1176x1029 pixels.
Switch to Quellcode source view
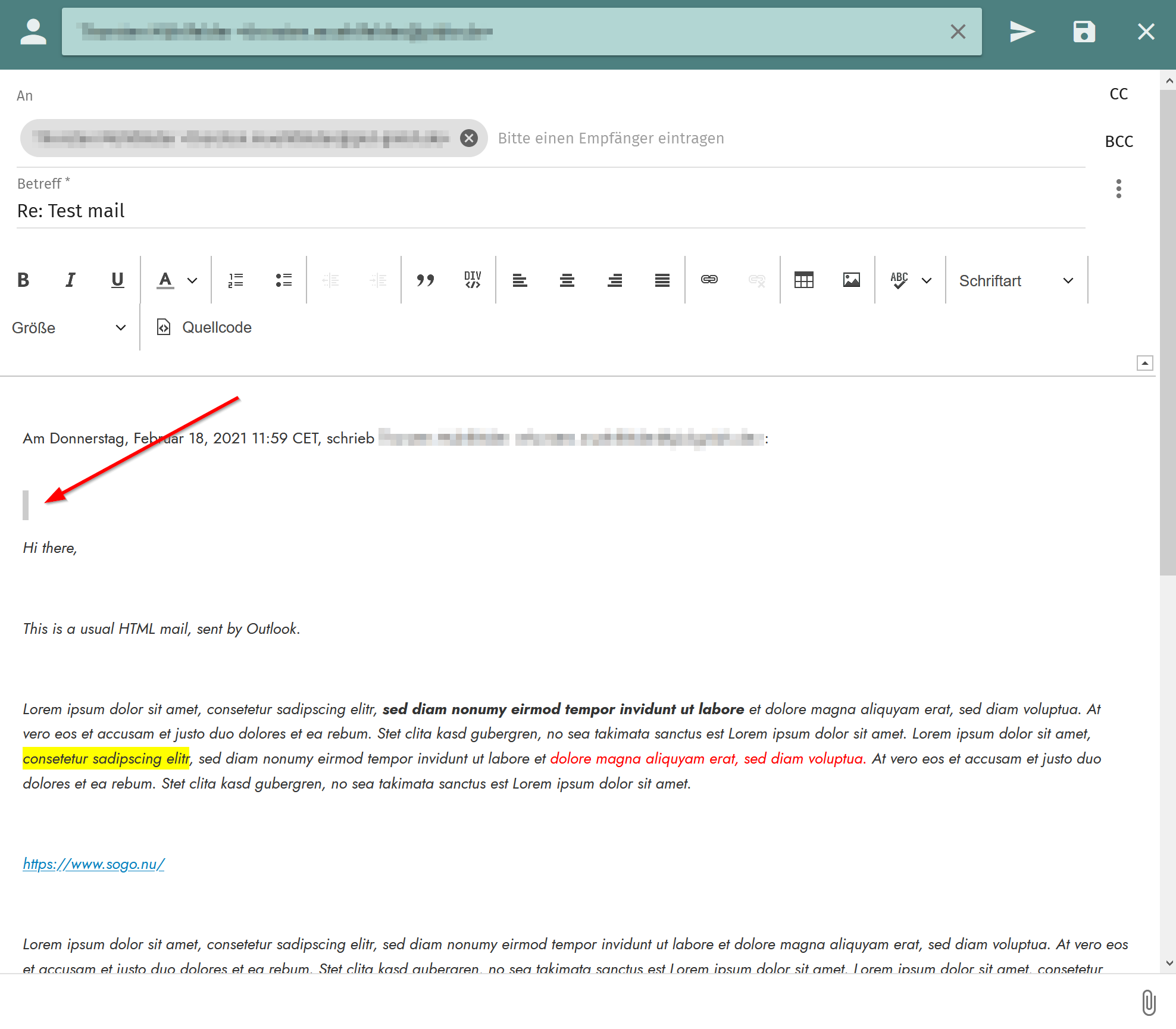tap(204, 327)
